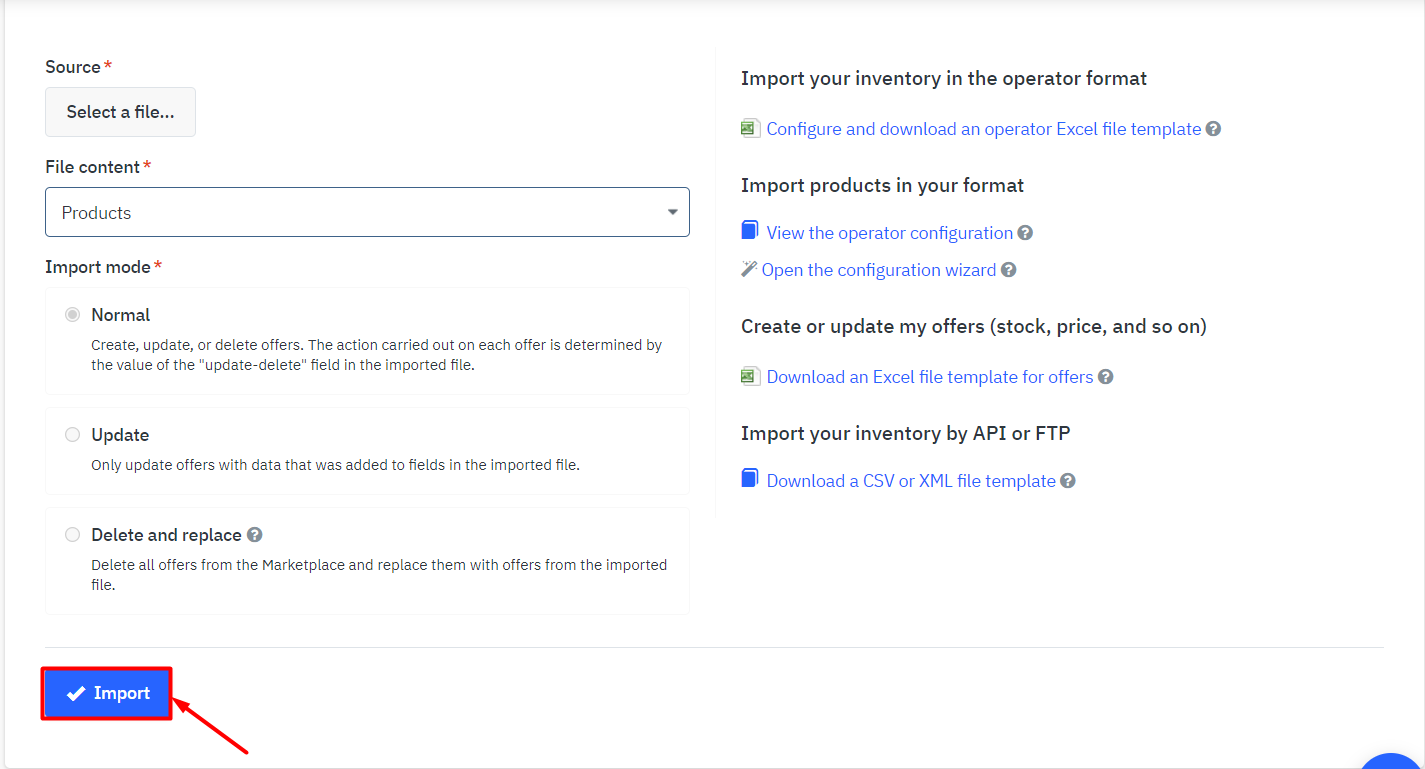The width and height of the screenshot is (1425, 769).
Task: Click the Select a file button
Action: click(x=120, y=112)
